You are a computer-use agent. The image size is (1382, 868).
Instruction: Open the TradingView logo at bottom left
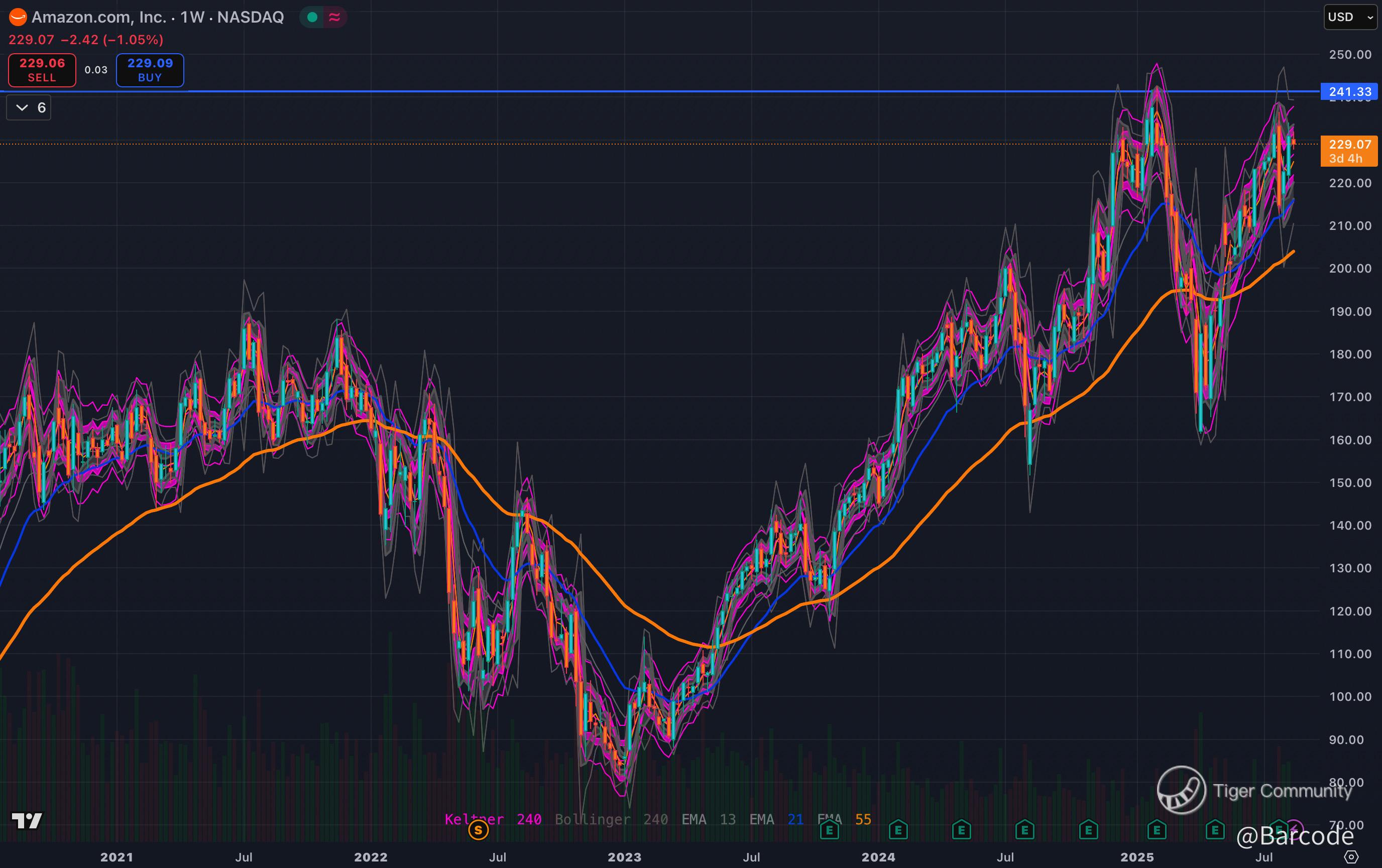(x=27, y=821)
